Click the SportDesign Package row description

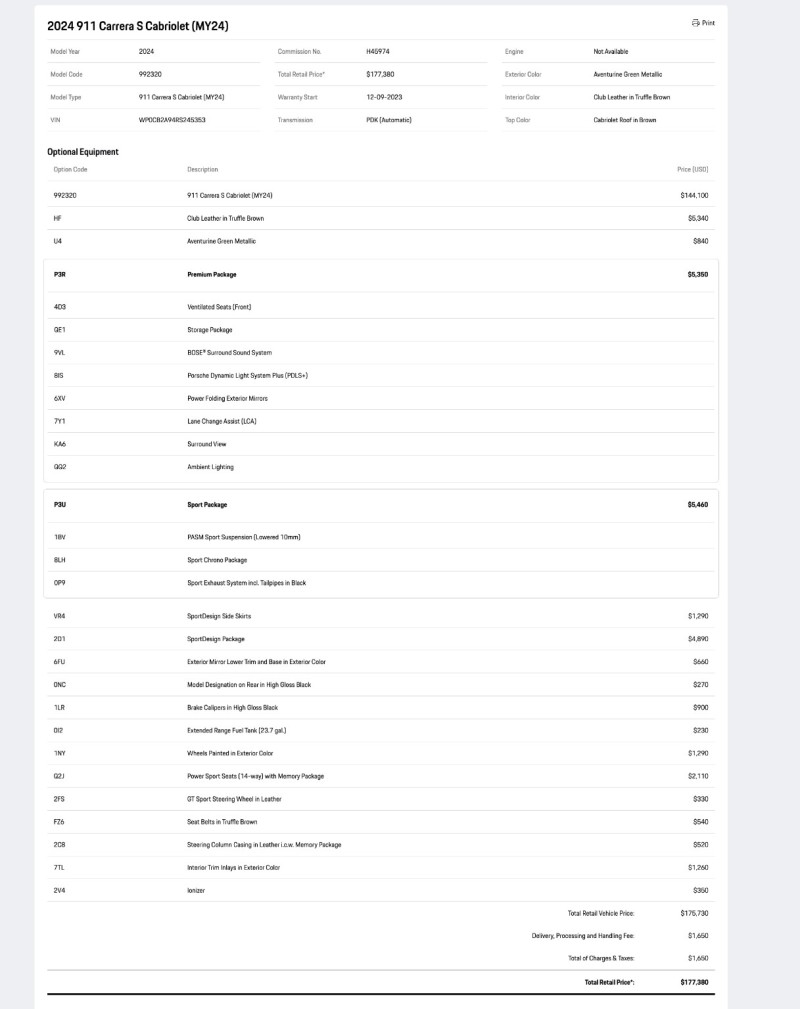pos(216,639)
